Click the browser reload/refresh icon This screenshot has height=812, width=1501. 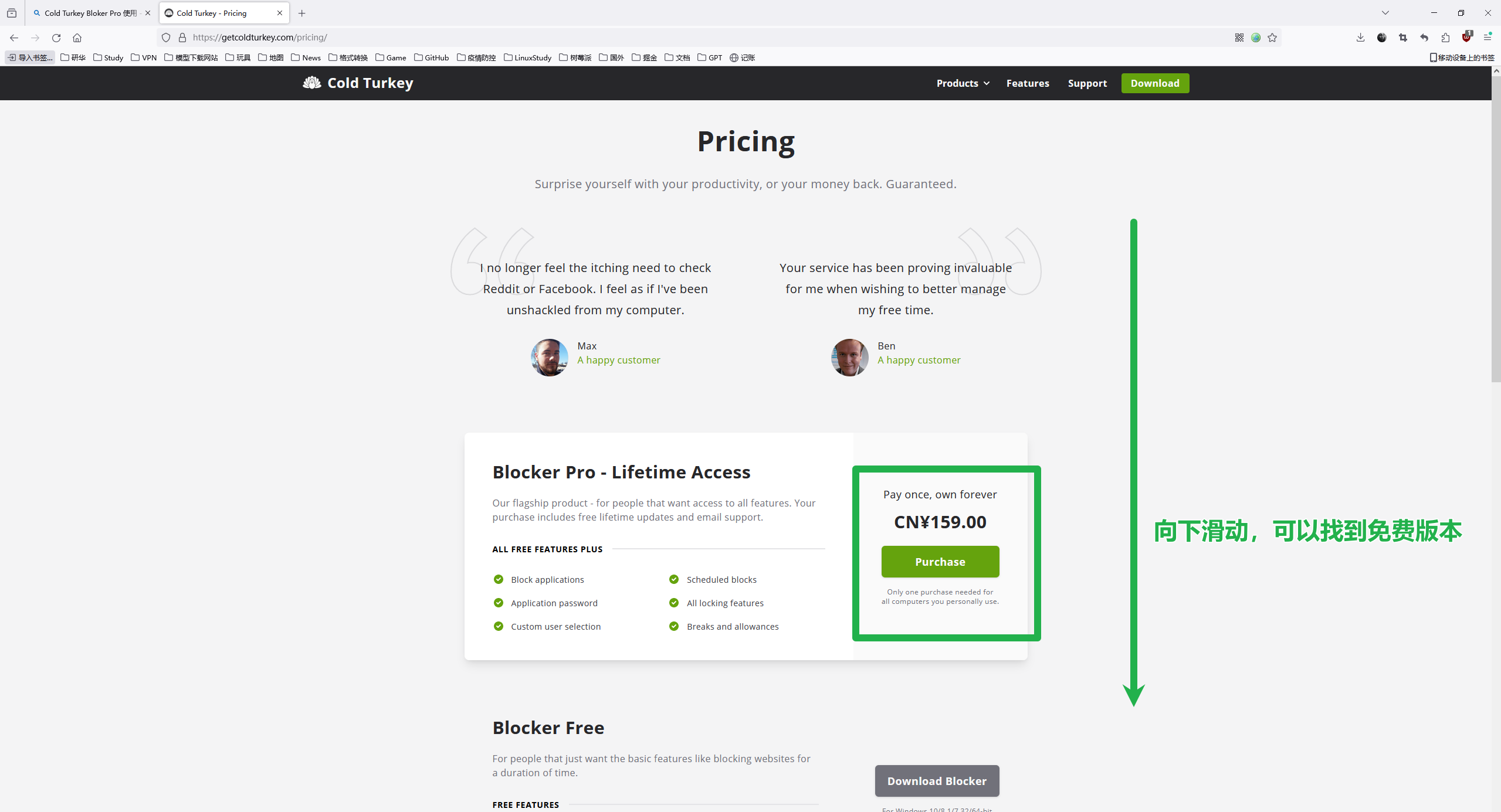(57, 37)
